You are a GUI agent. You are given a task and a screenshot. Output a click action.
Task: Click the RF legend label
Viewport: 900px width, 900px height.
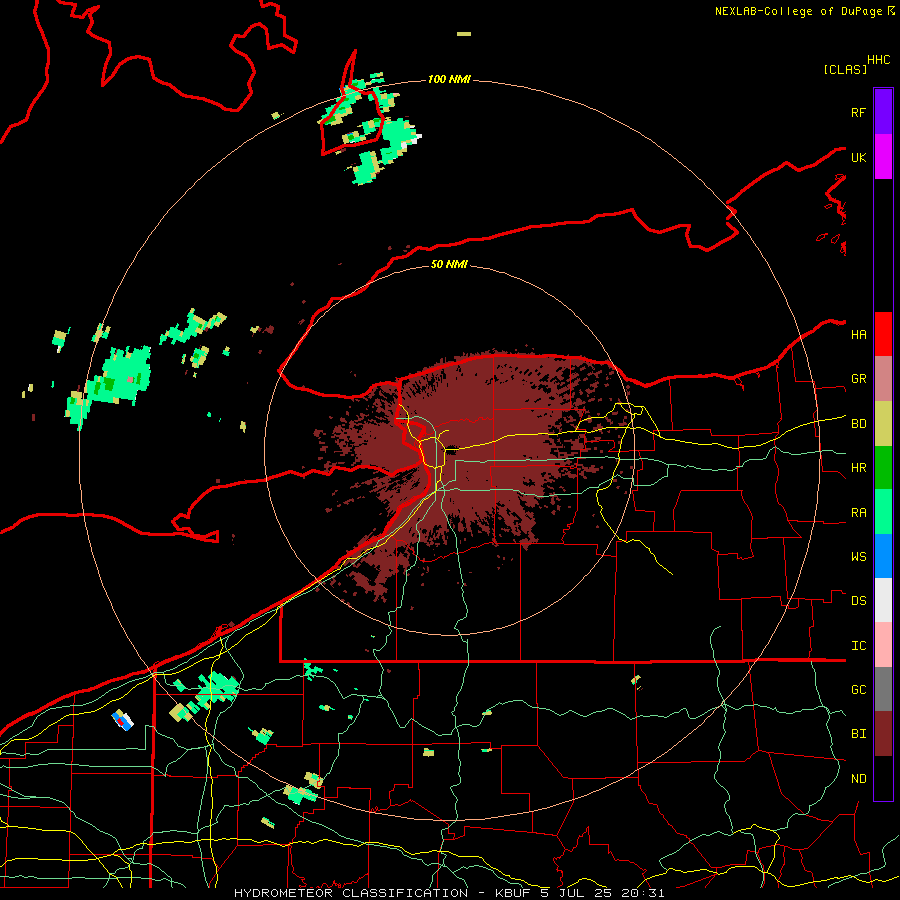click(858, 112)
